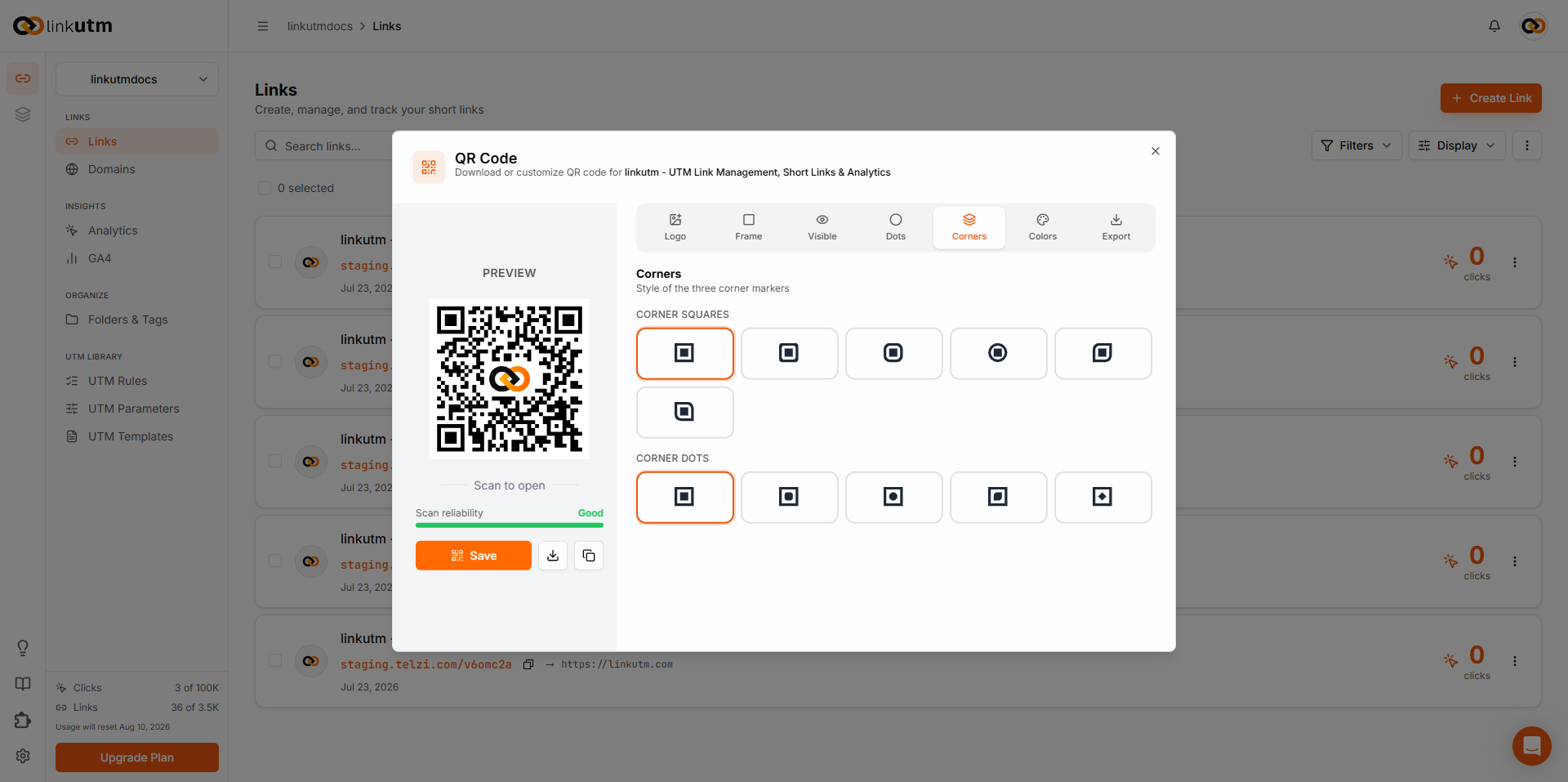Click the puzzle integrations icon

(x=23, y=720)
